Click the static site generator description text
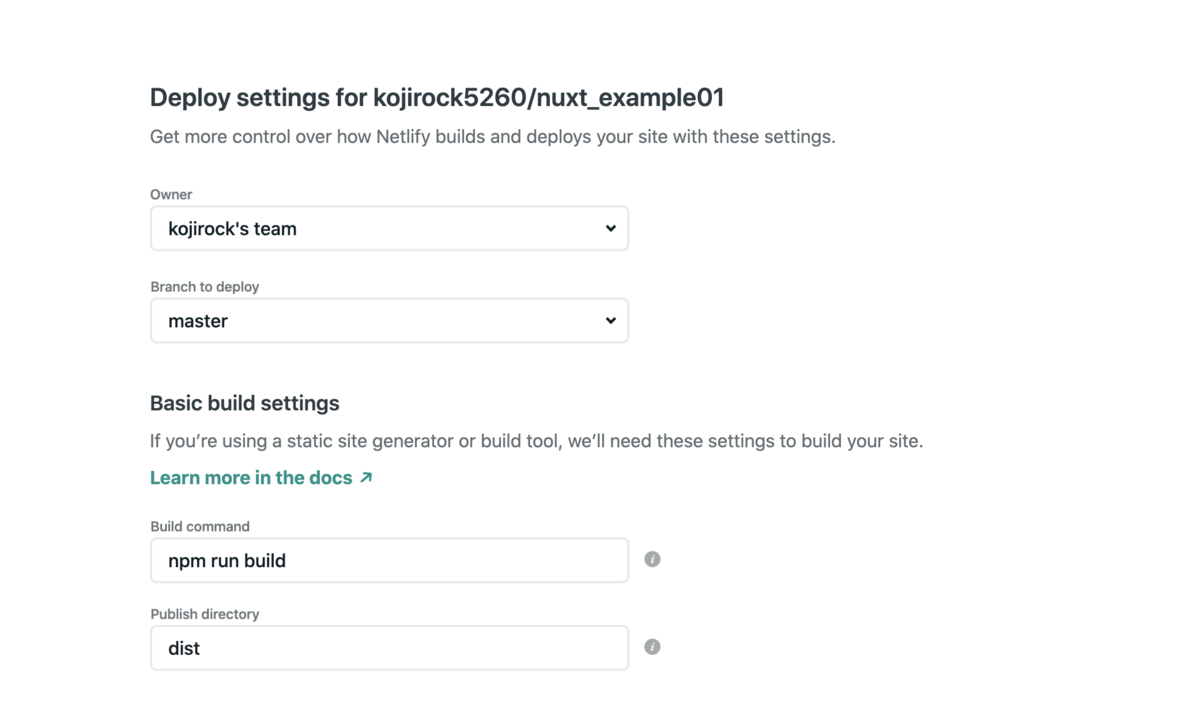1200x709 pixels. [x=536, y=440]
